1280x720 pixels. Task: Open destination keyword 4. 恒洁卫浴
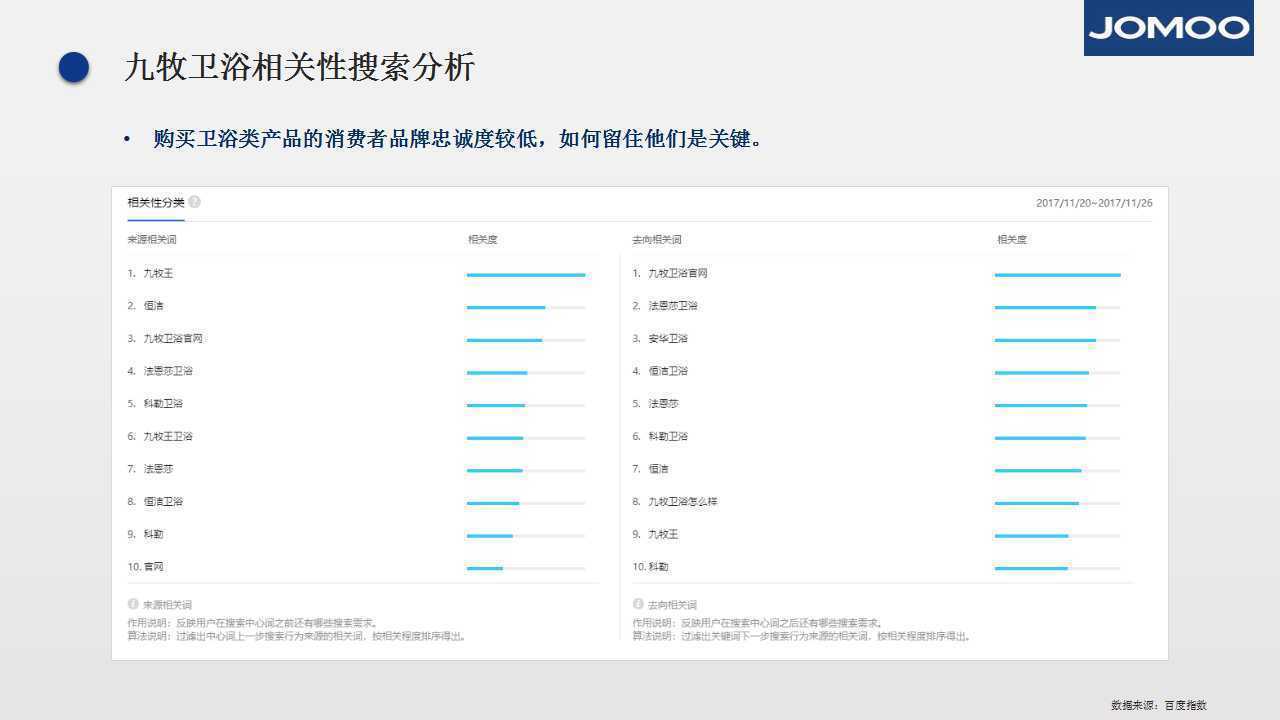click(x=660, y=371)
